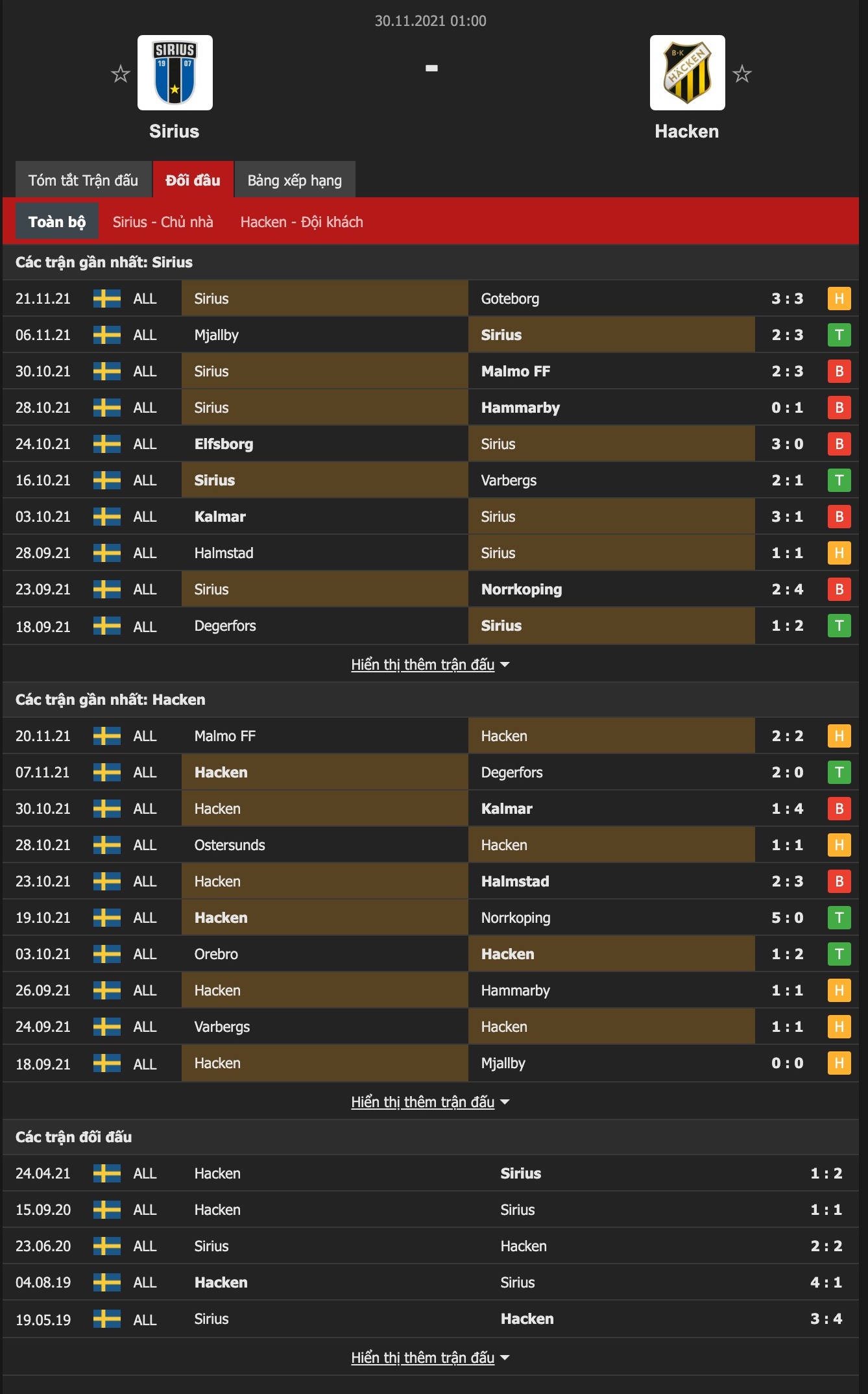This screenshot has width=868, height=1394.
Task: Click the H badge for Hacken vs Hammarby
Action: pyautogui.click(x=839, y=990)
